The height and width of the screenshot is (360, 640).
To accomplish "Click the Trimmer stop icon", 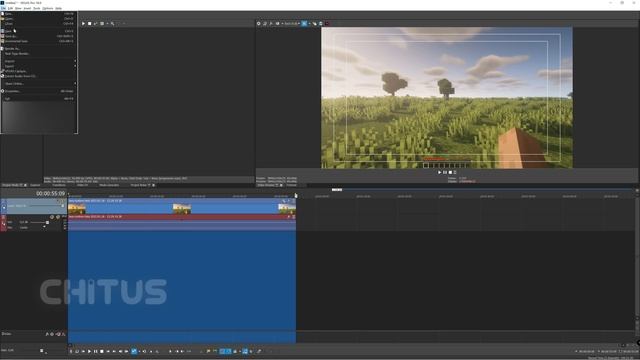I will pos(89,24).
